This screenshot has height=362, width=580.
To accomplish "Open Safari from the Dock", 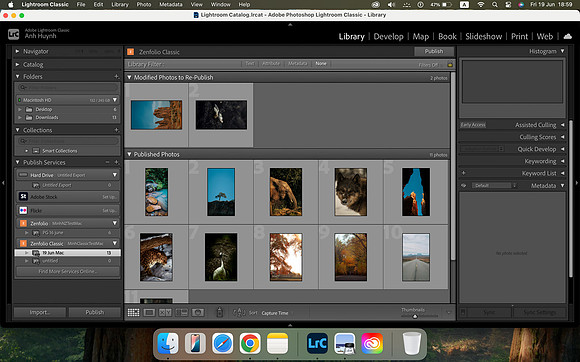I will tap(222, 343).
